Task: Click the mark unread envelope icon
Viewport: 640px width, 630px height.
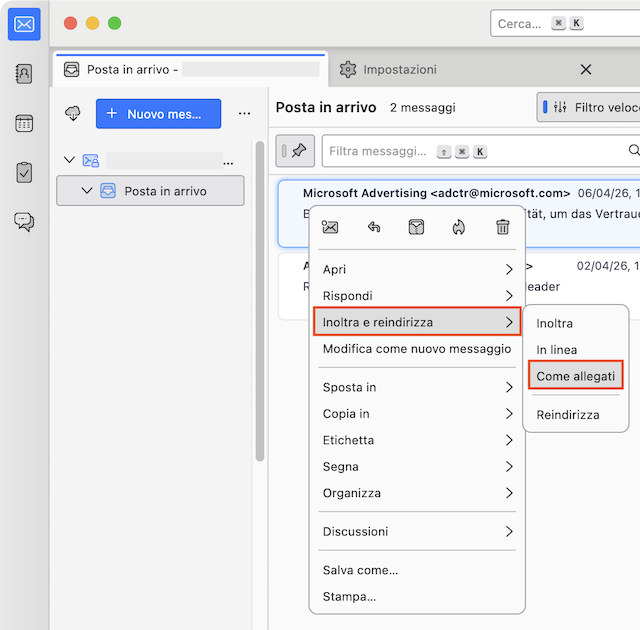Action: (330, 227)
